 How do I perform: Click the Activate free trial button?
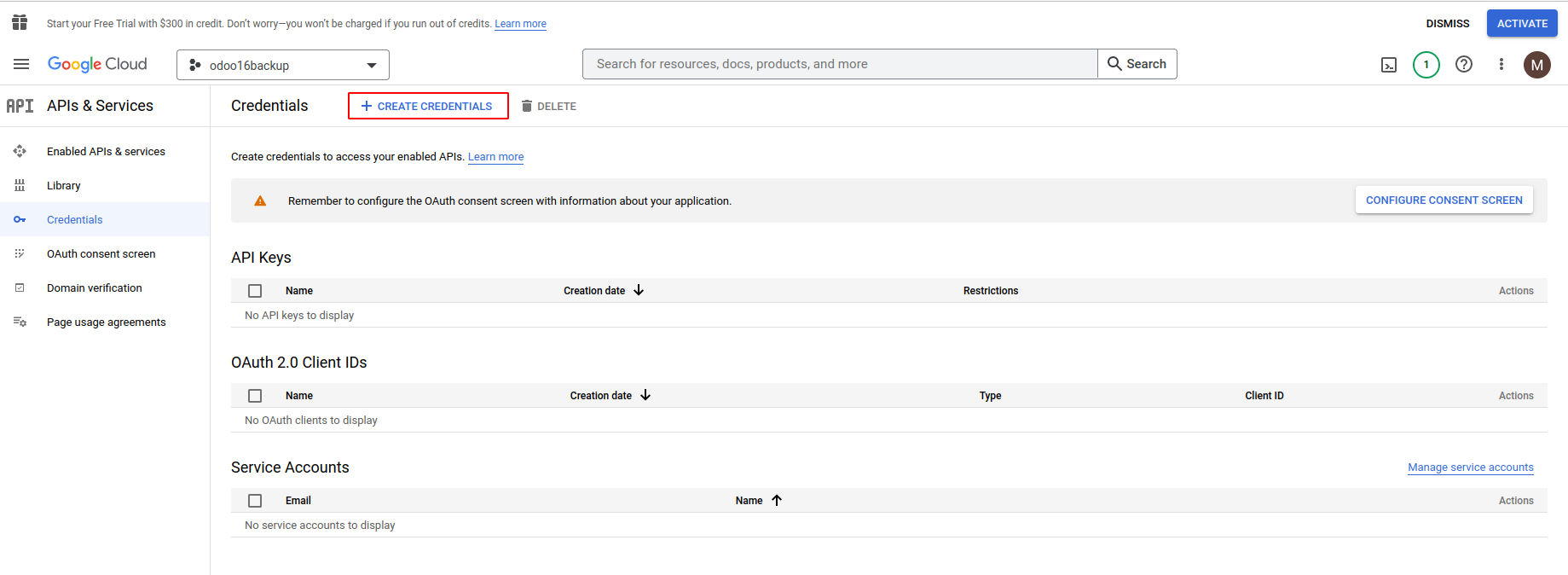pyautogui.click(x=1522, y=24)
